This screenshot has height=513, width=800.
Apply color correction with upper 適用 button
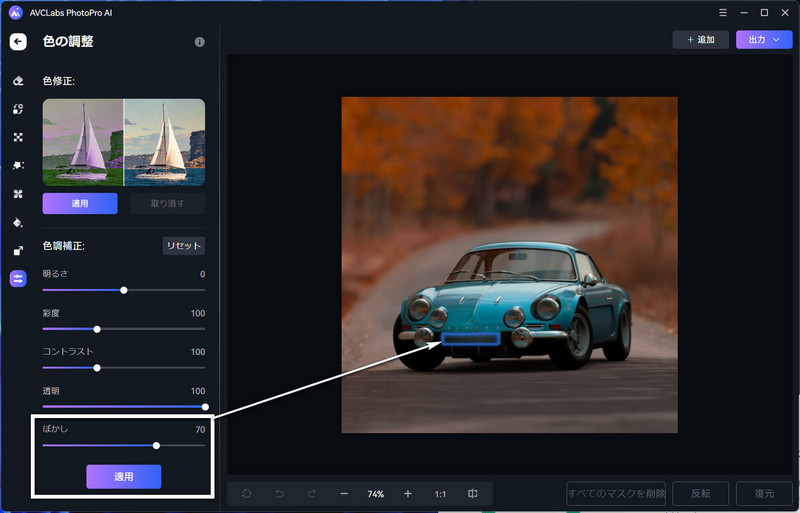(80, 203)
